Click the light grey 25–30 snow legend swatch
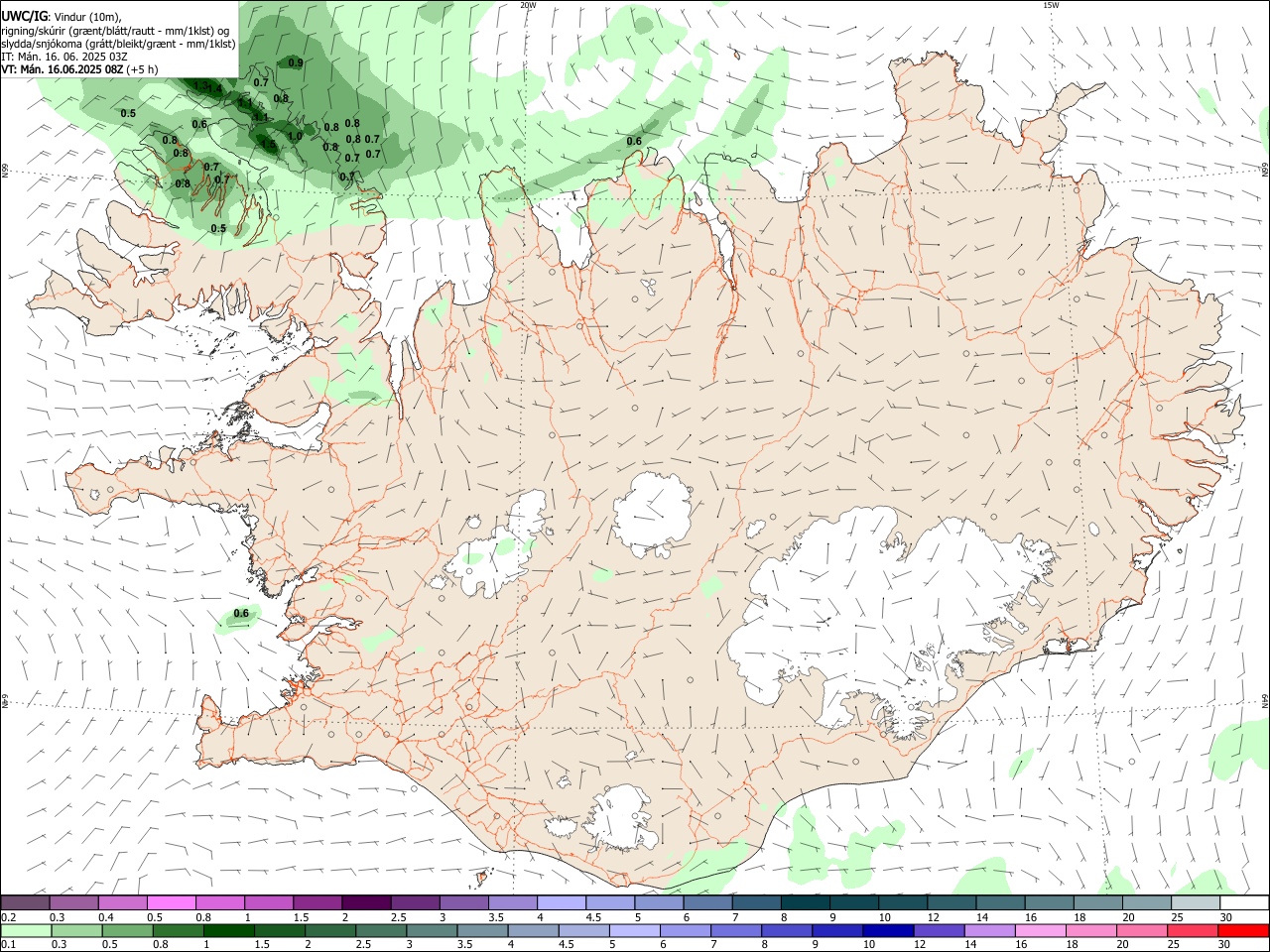The height and width of the screenshot is (952, 1270). [x=1195, y=902]
